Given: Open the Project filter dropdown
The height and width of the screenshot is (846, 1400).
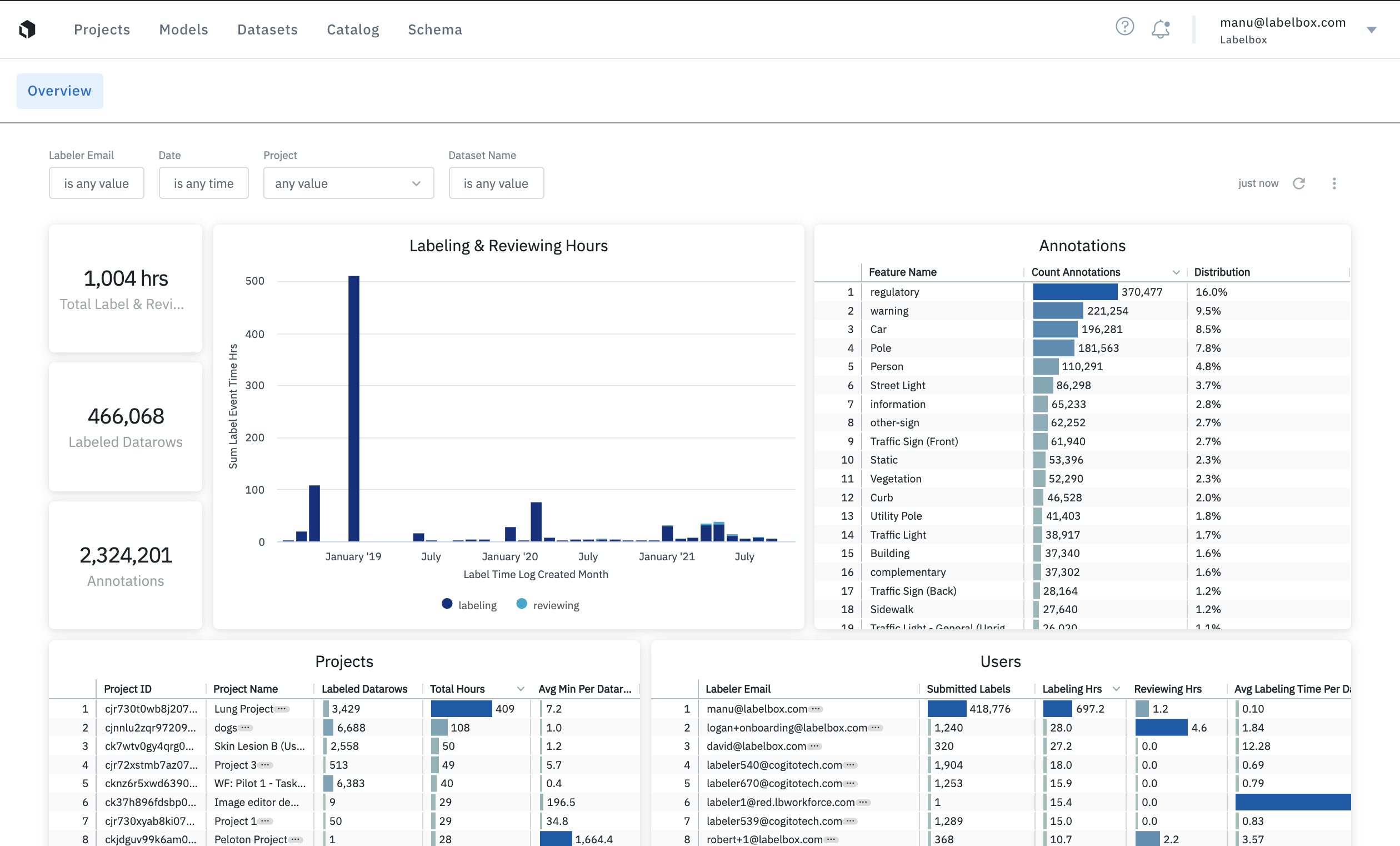Looking at the screenshot, I should click(x=348, y=183).
